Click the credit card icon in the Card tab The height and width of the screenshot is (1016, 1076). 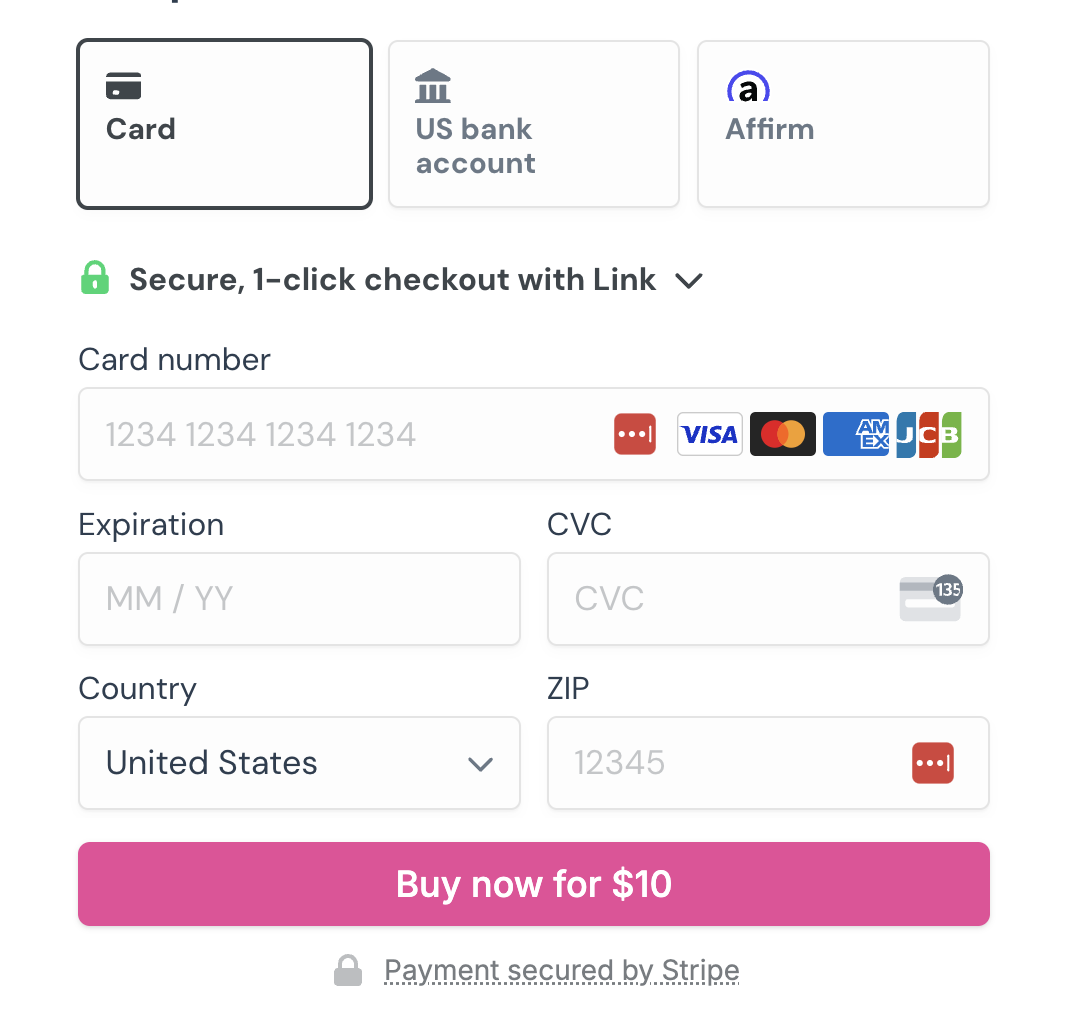[124, 86]
